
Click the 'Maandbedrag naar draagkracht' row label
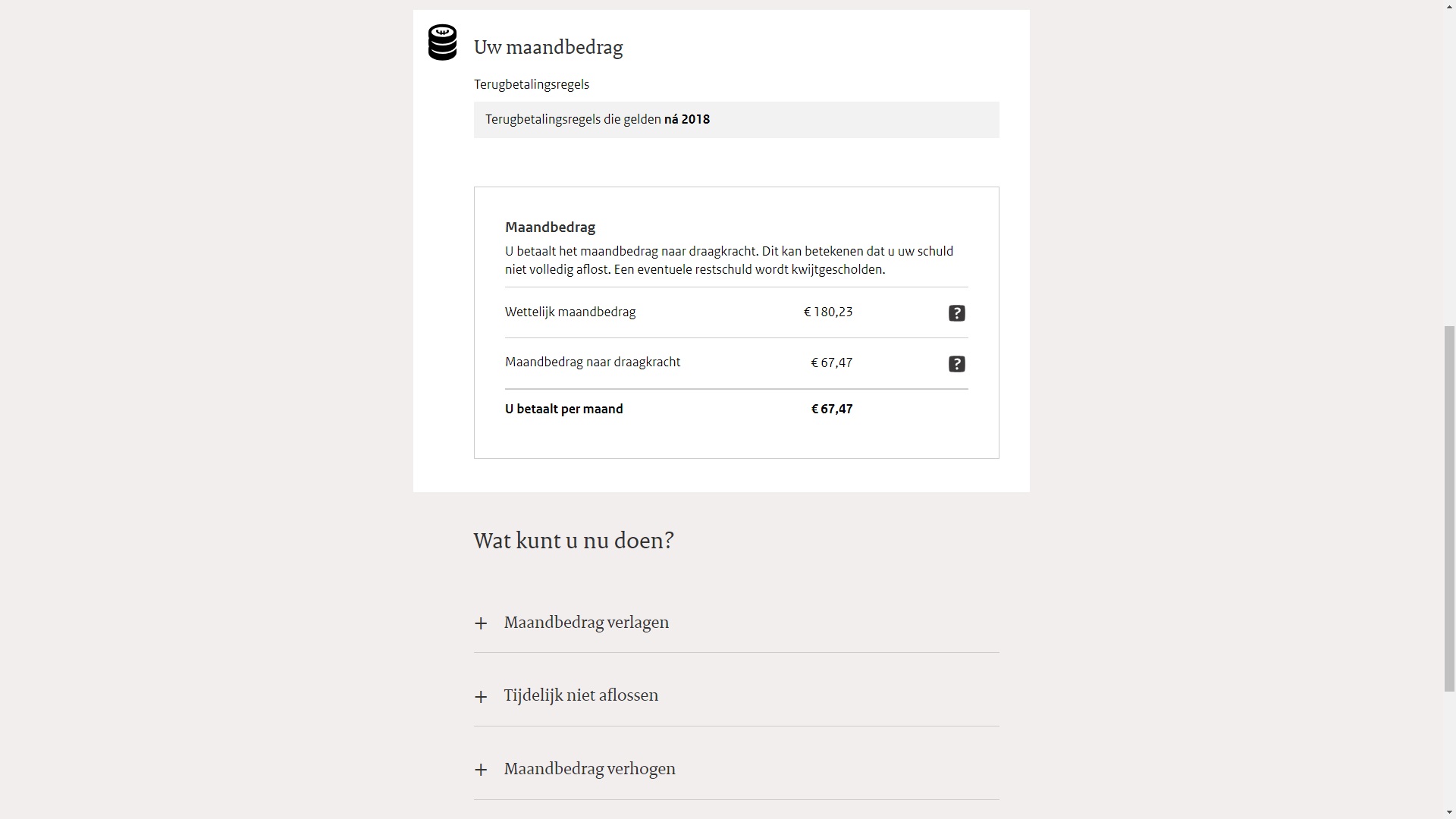click(592, 362)
